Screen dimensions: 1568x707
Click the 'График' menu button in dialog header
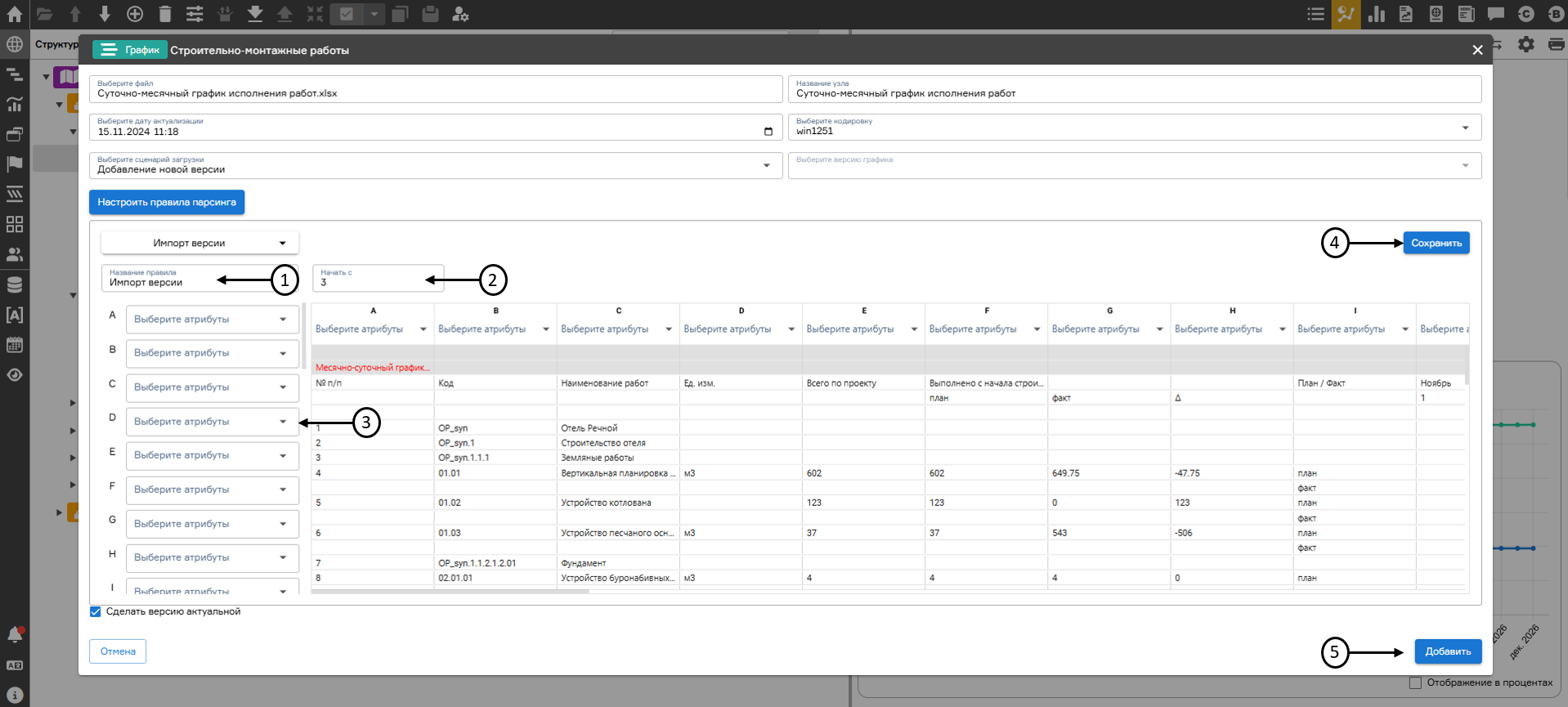tap(130, 50)
